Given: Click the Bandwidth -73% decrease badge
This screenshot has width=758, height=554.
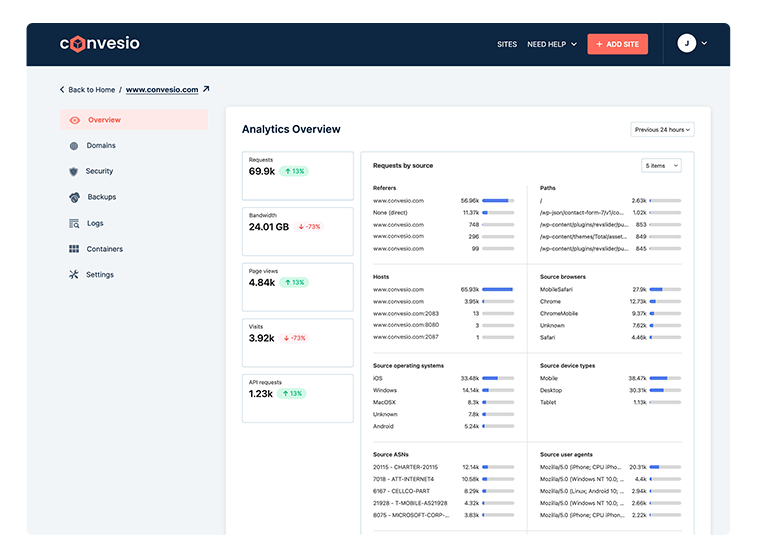Looking at the screenshot, I should tap(309, 227).
